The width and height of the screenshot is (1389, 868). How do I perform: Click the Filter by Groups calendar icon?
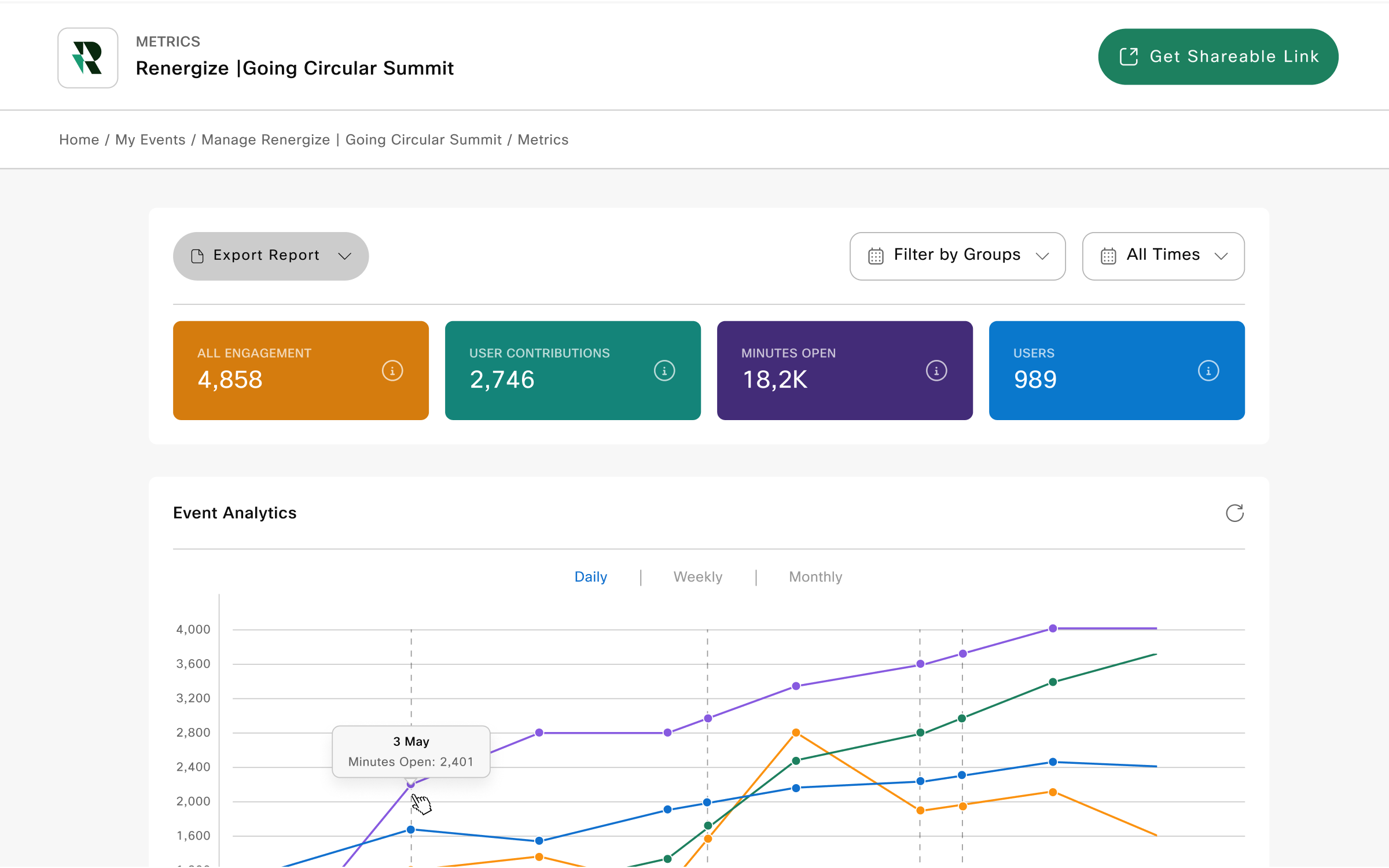pyautogui.click(x=876, y=256)
